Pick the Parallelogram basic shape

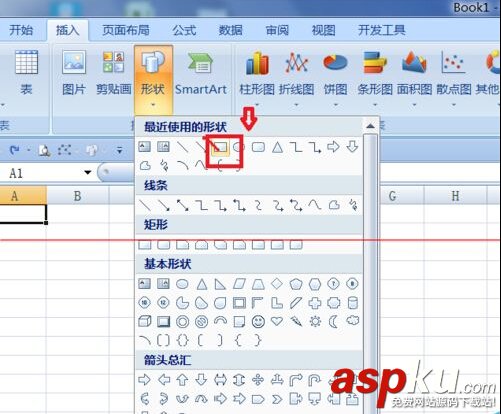pyautogui.click(x=239, y=284)
